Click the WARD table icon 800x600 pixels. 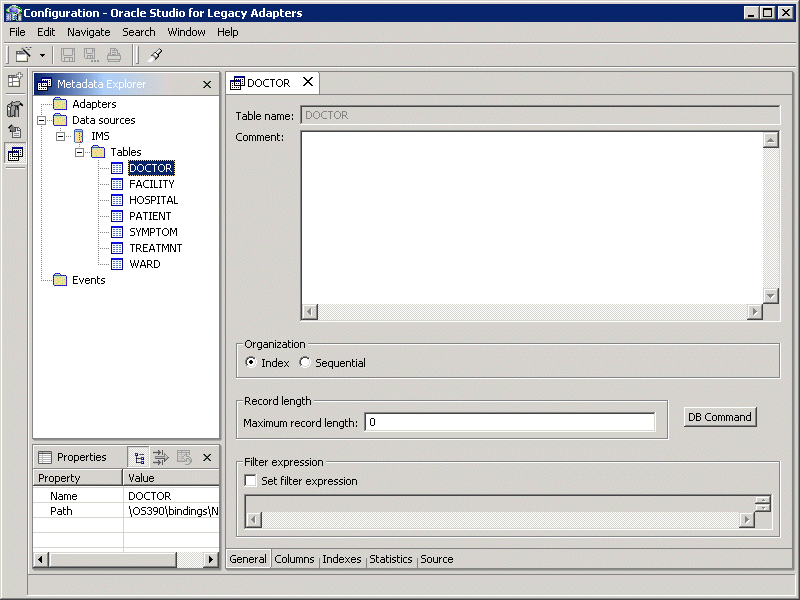click(117, 264)
